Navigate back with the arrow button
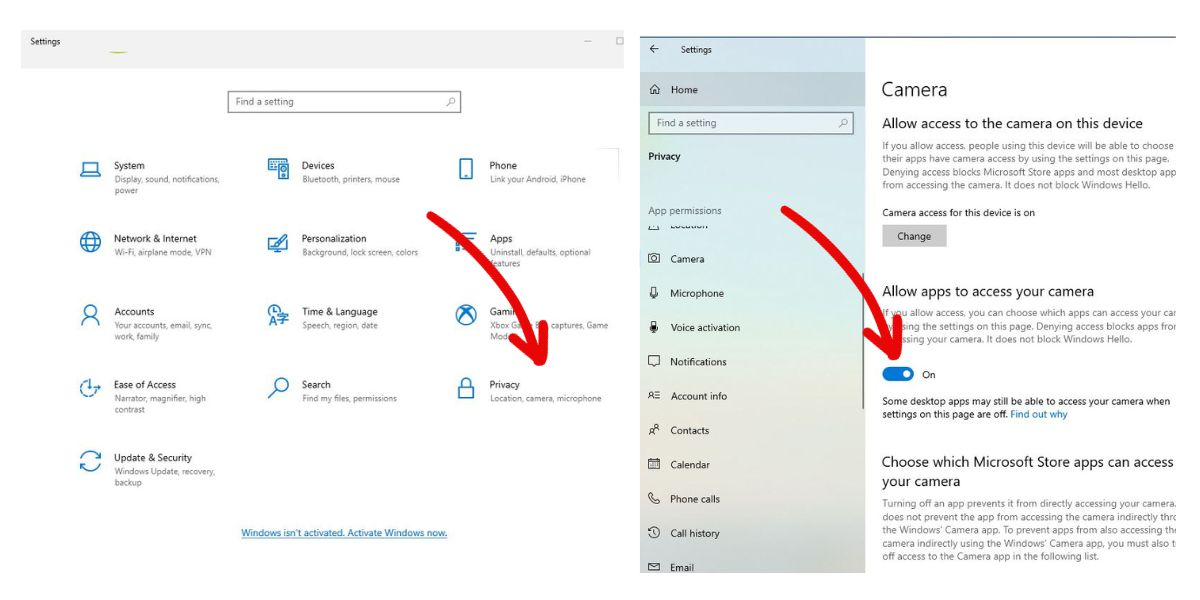Viewport: 1200px width, 600px height. (655, 49)
